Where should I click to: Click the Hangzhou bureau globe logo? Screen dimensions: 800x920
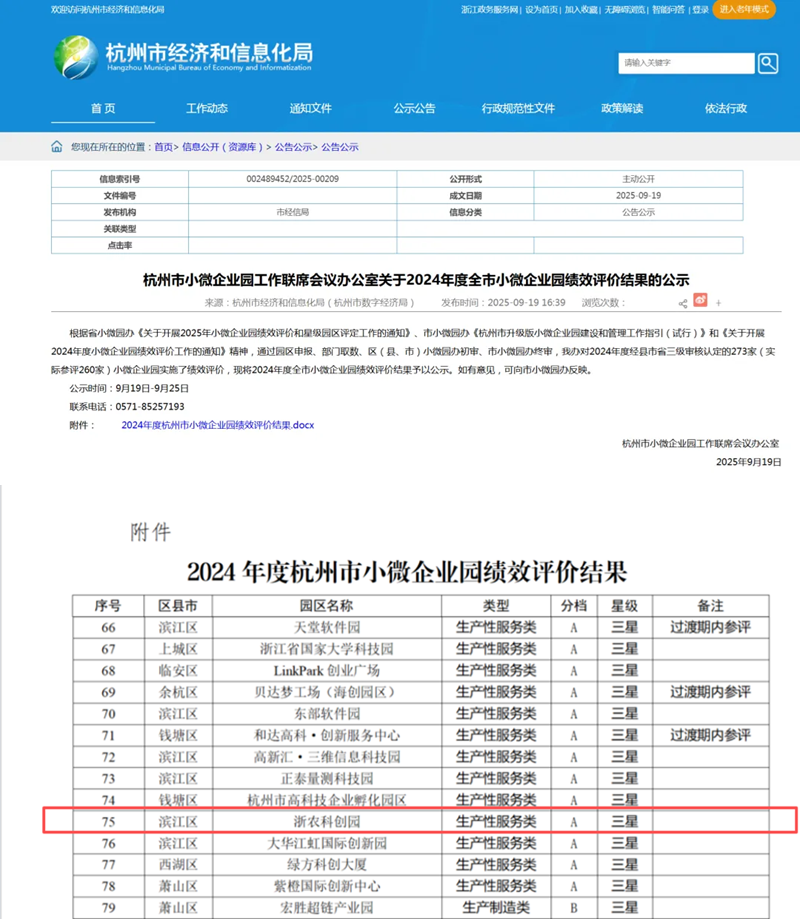[75, 57]
